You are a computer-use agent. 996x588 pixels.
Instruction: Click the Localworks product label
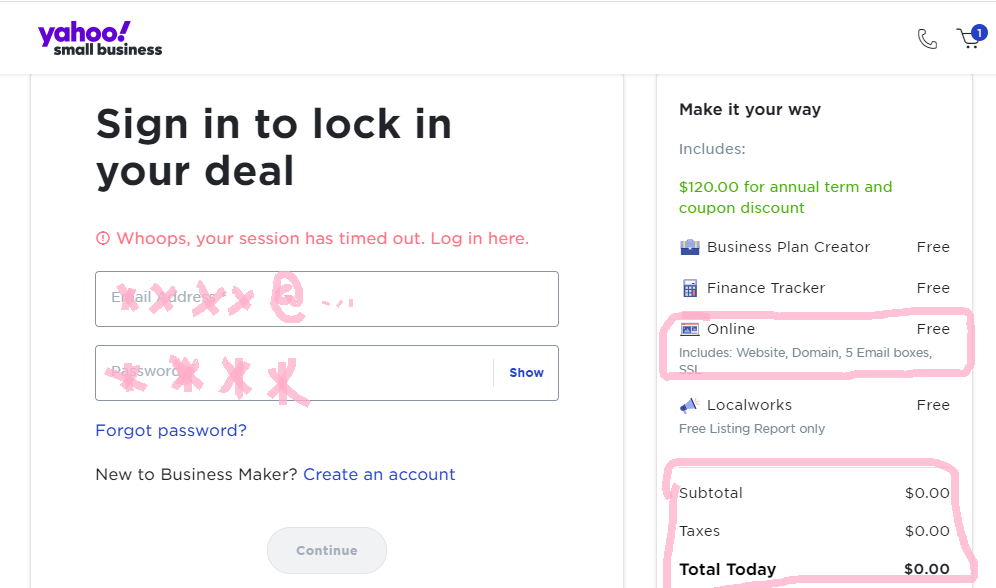click(x=749, y=405)
